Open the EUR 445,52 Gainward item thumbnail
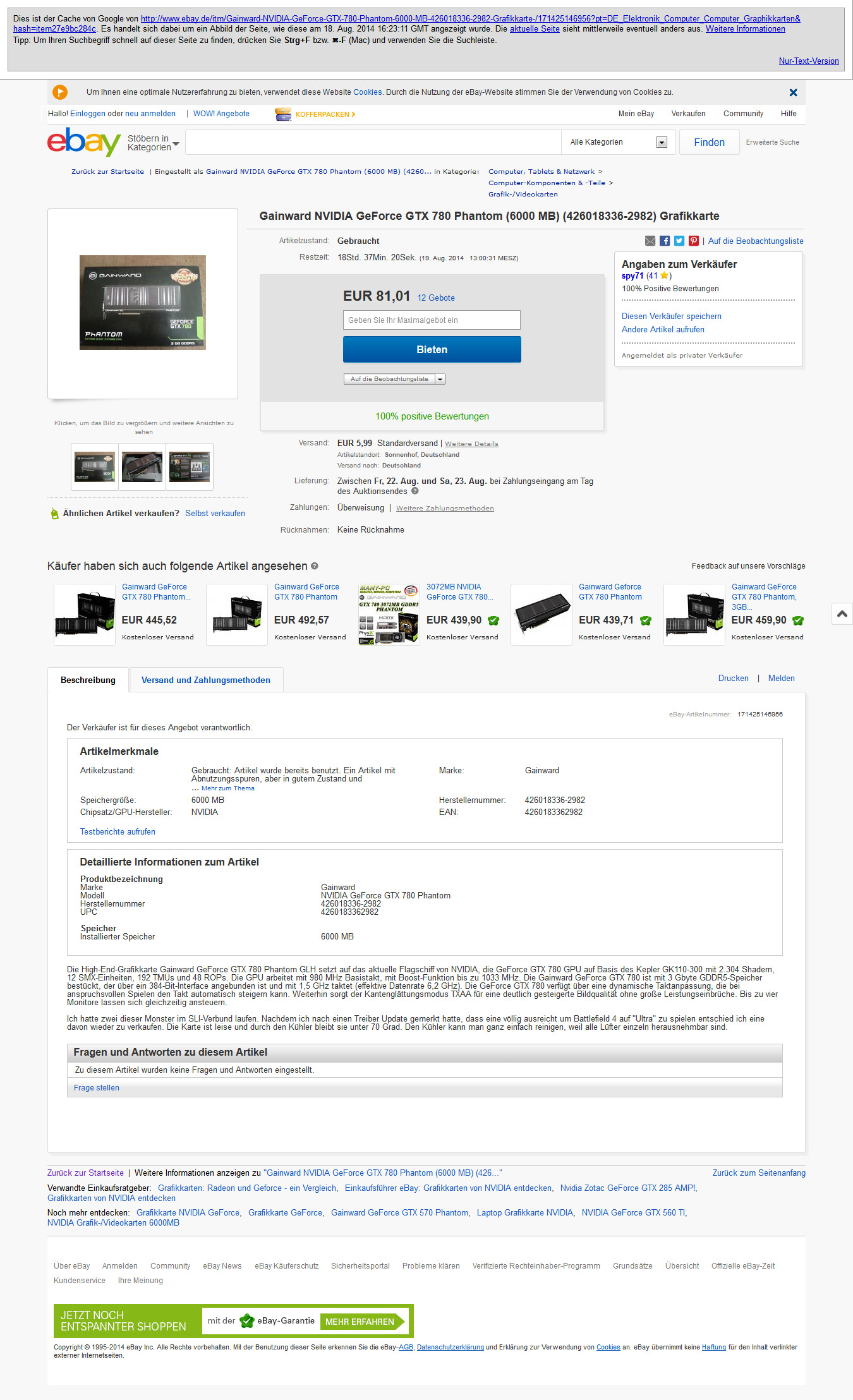This screenshot has height=1400, width=853. 85,615
